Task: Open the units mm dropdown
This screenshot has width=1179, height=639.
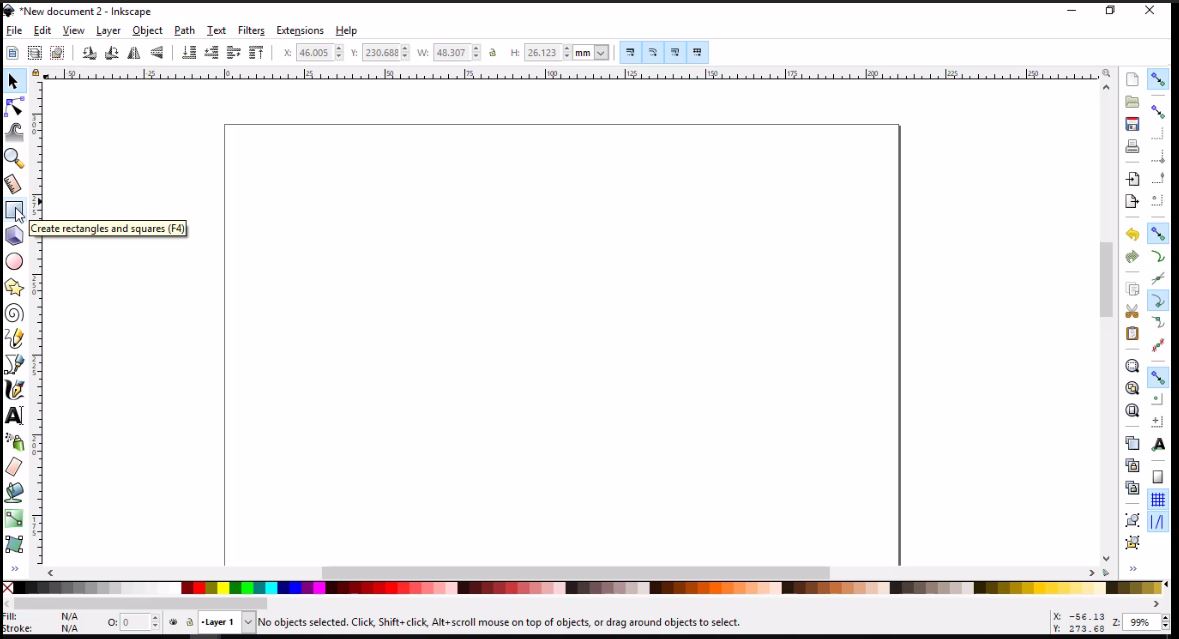Action: click(601, 53)
